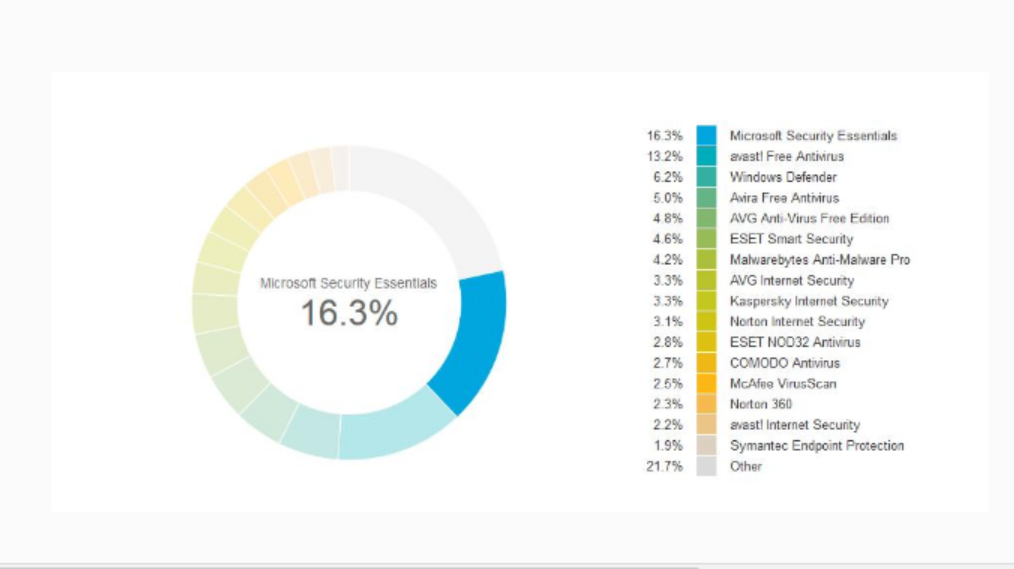Select the McAfee VirusScan legend label
This screenshot has height=569, width=1014.
coord(782,383)
